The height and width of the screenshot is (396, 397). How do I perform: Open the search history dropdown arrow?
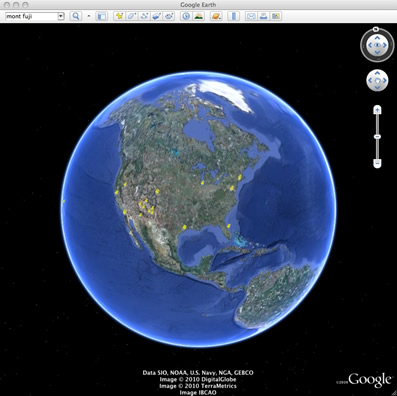coord(61,16)
